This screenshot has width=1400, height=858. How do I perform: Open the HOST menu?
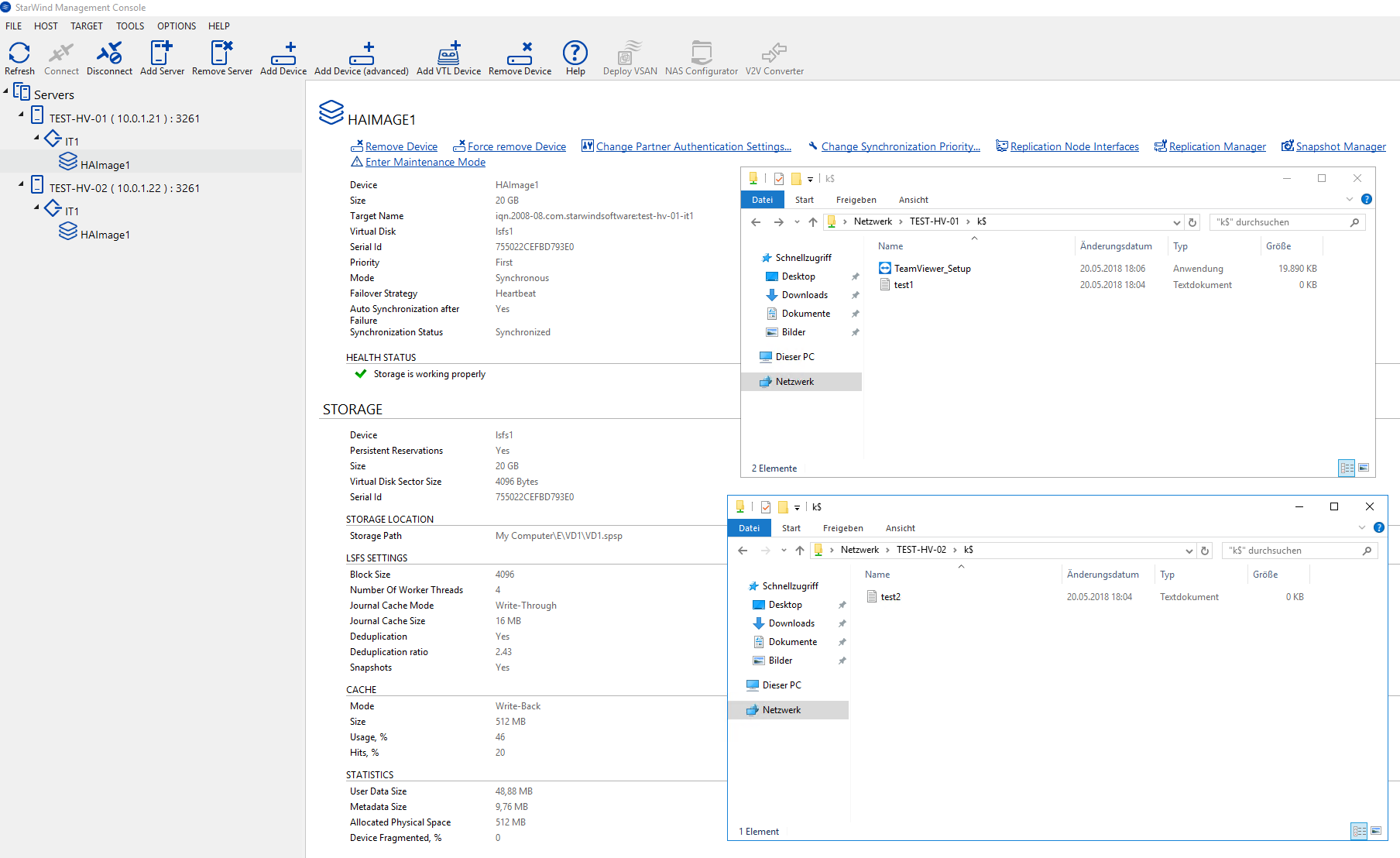(46, 26)
